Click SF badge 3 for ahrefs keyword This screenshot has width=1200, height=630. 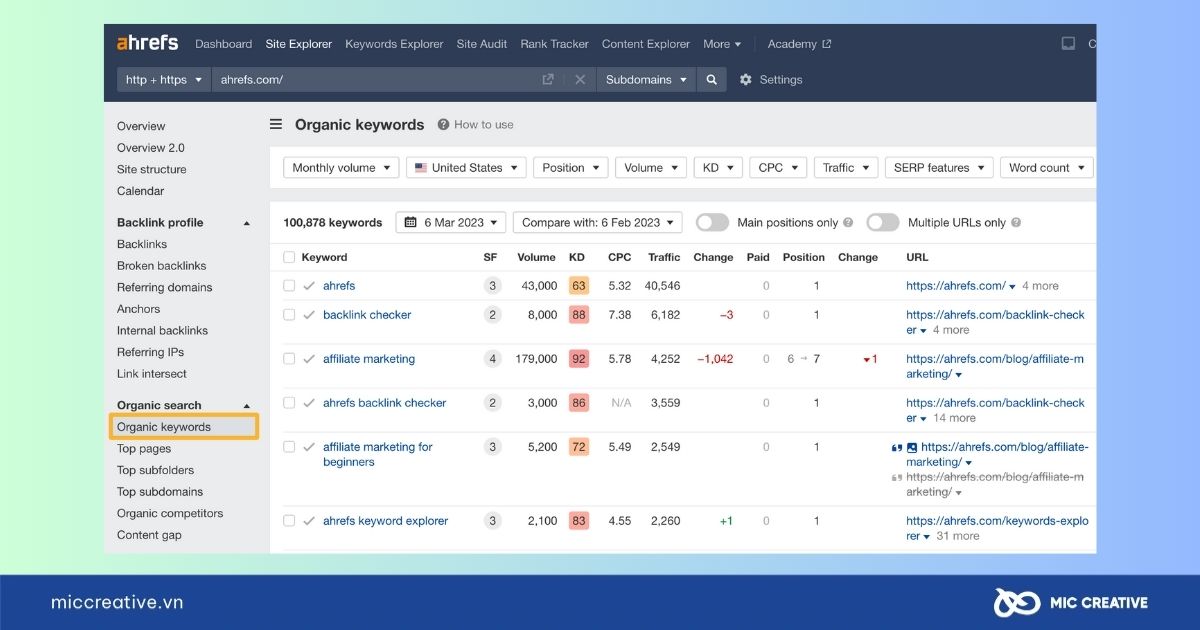491,286
